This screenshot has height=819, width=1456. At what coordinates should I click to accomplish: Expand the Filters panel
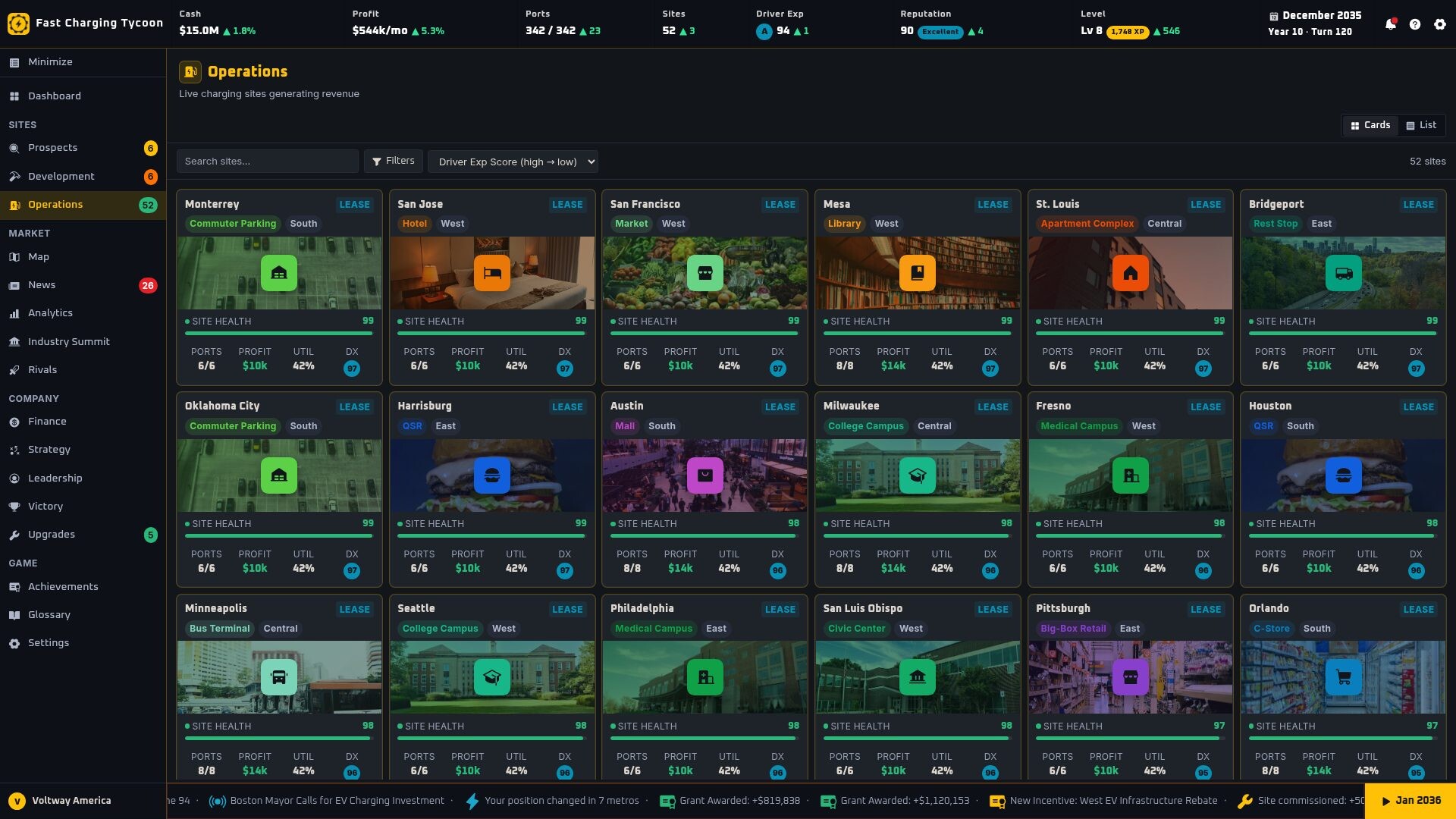[x=393, y=161]
